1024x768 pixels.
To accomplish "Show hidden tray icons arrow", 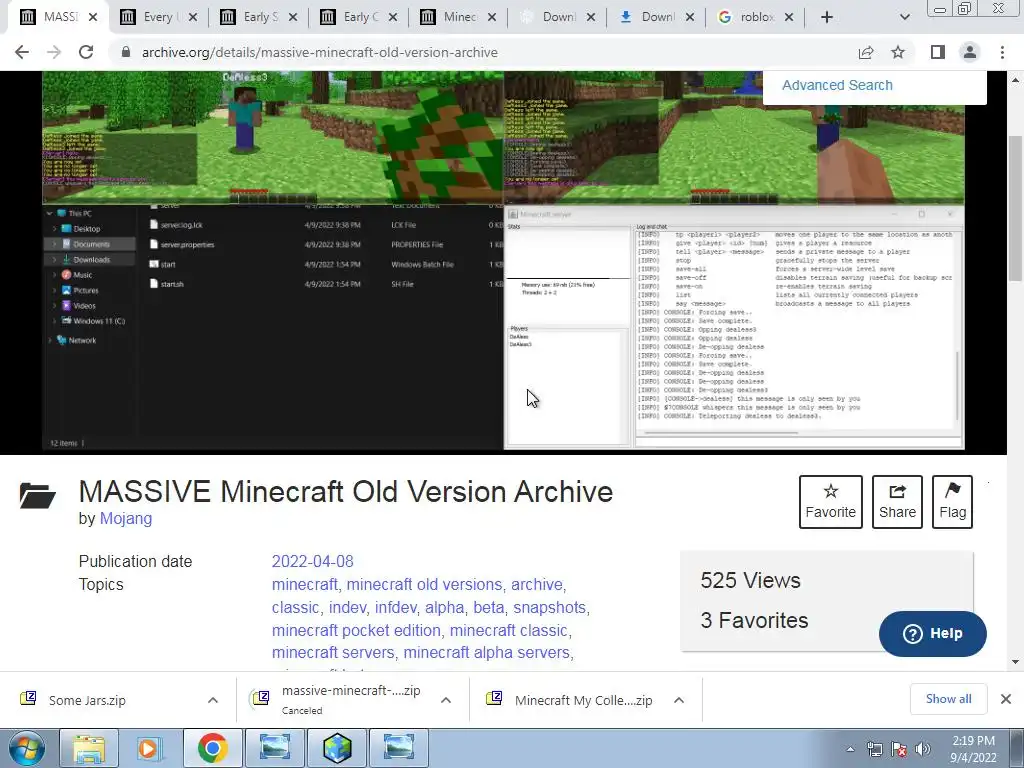I will 850,749.
